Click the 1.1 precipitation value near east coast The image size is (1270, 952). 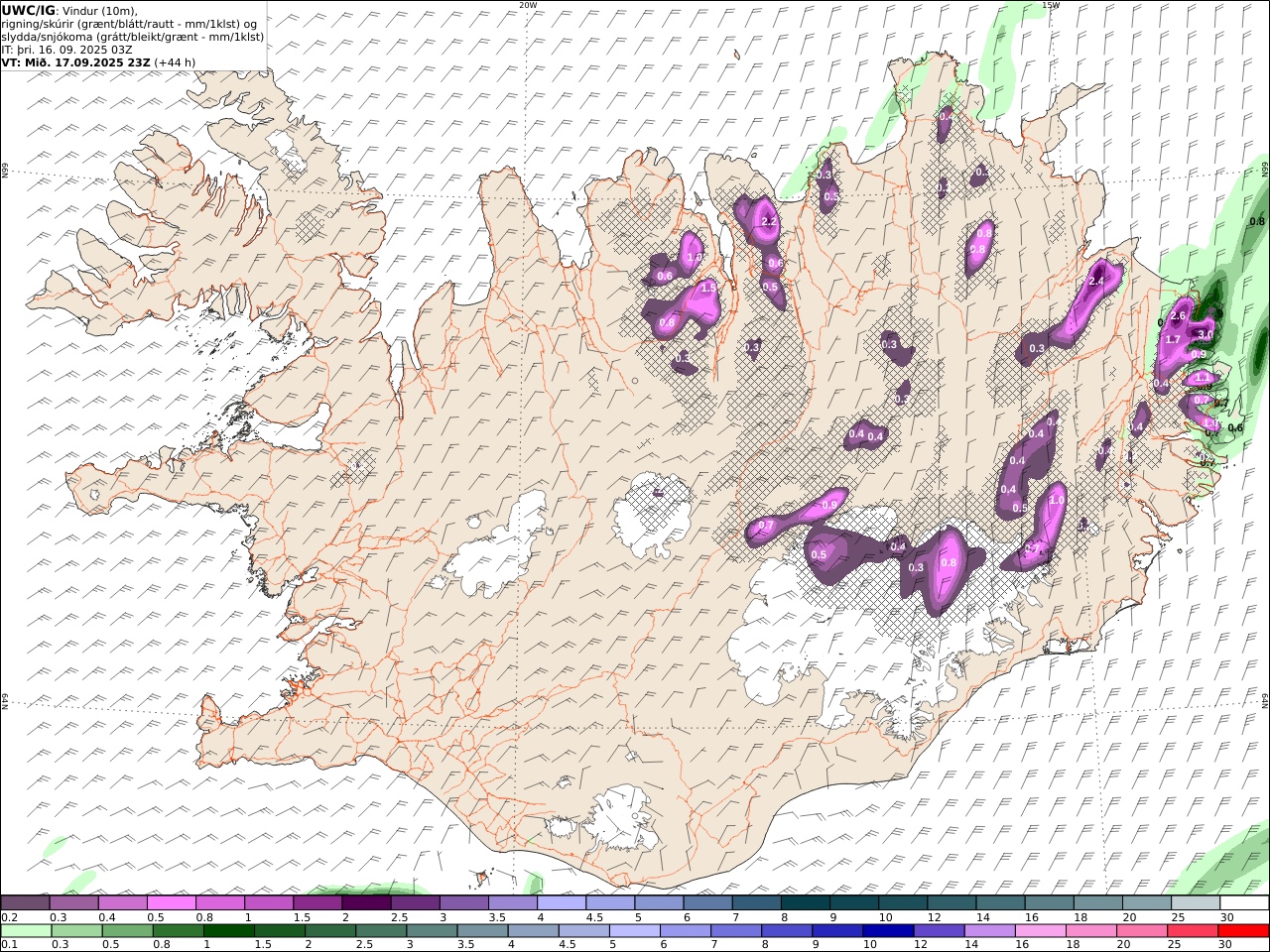pyautogui.click(x=1203, y=378)
